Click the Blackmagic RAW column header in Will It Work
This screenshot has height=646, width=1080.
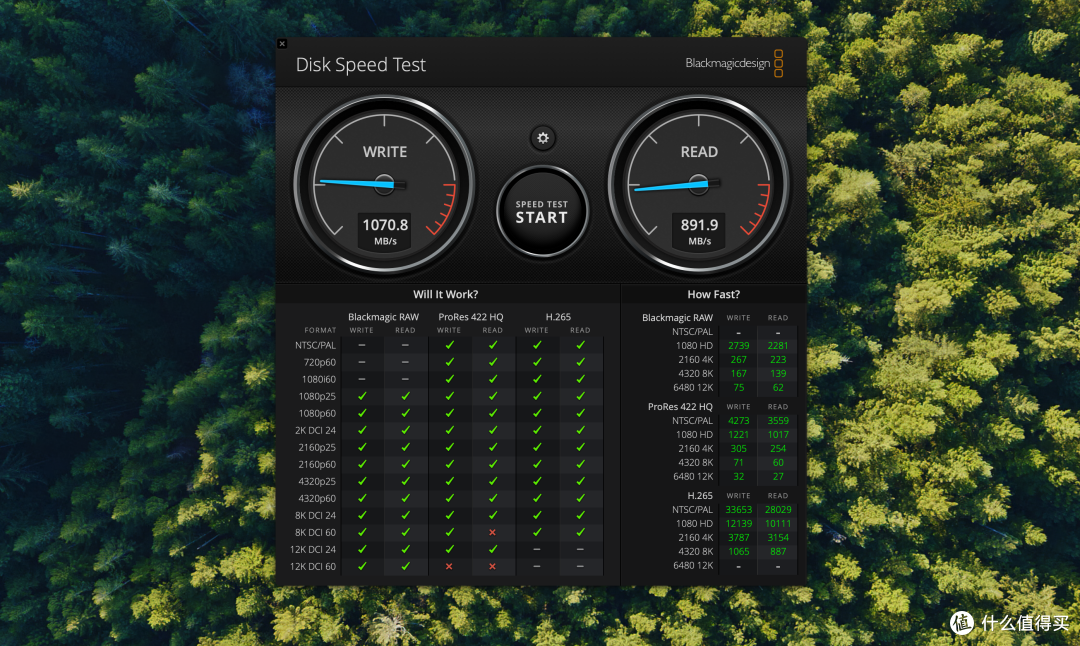pos(383,317)
